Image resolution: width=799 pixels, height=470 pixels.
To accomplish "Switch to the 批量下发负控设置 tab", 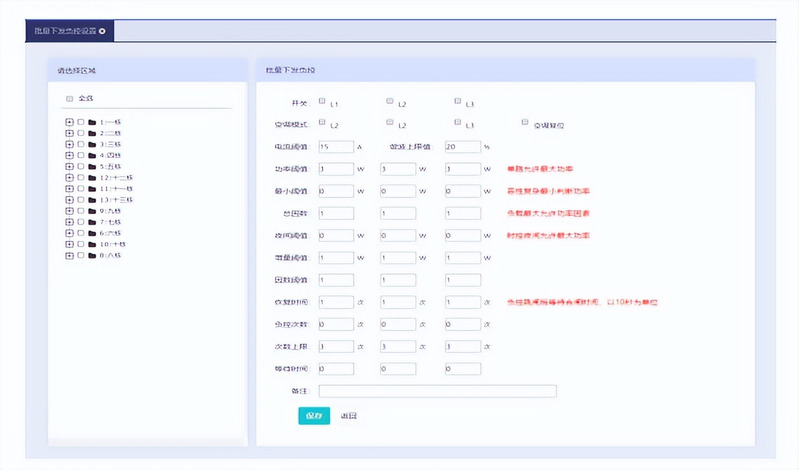I will pos(64,31).
